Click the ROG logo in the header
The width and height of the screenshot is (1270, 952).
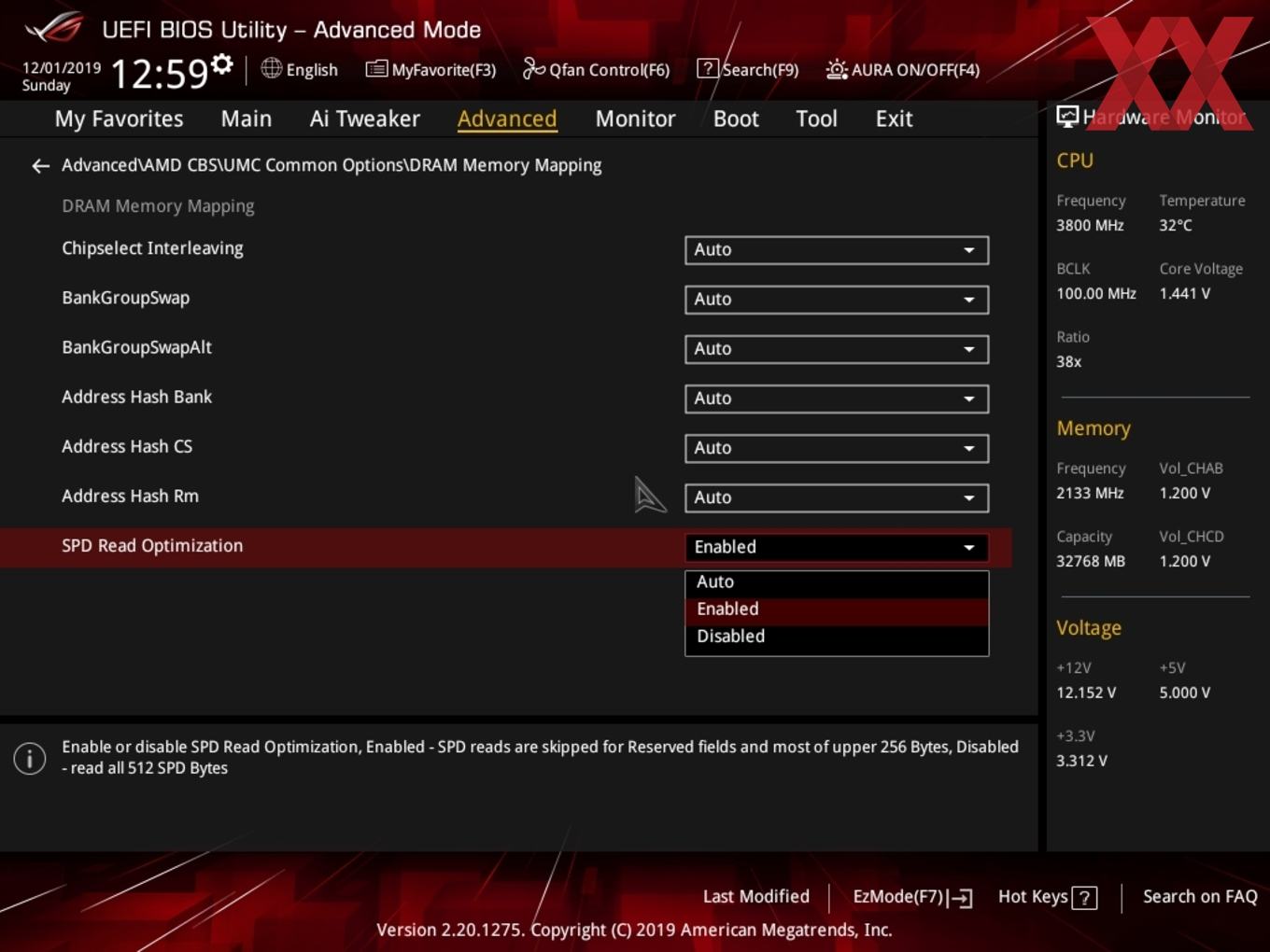pos(54,28)
